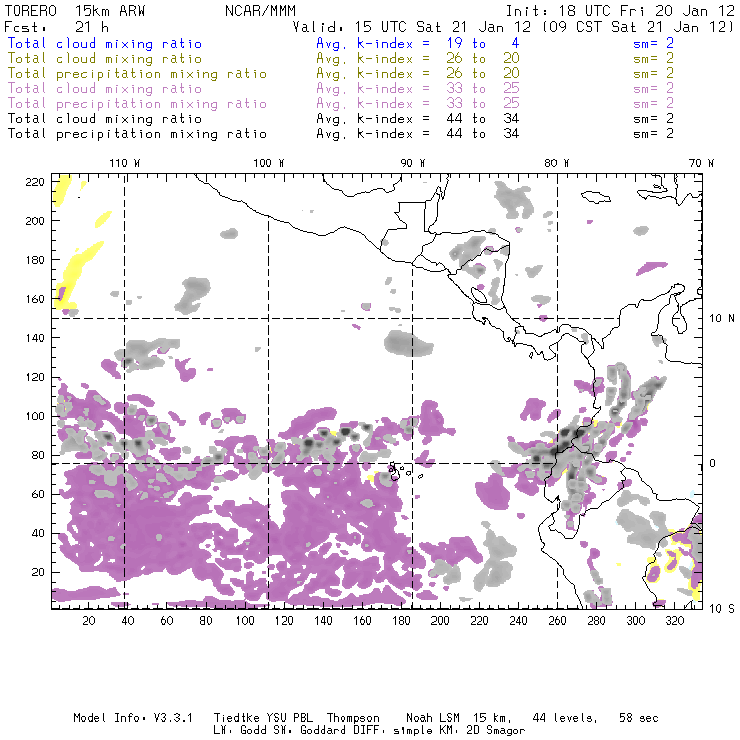The image size is (740, 740).
Task: Click the Tiedtke YSU PBL text
Action: (263, 718)
